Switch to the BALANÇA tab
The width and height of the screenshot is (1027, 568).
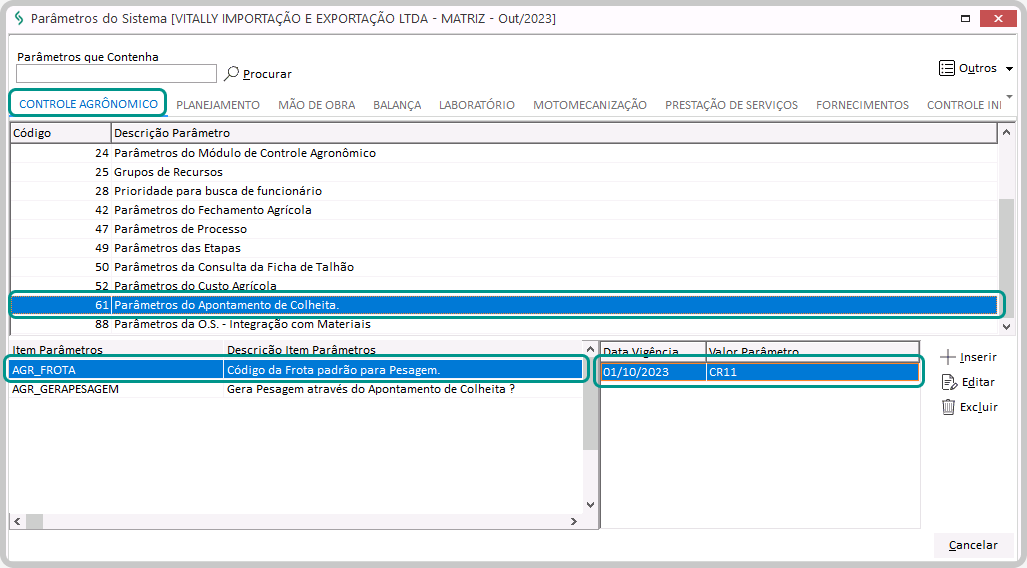397,105
